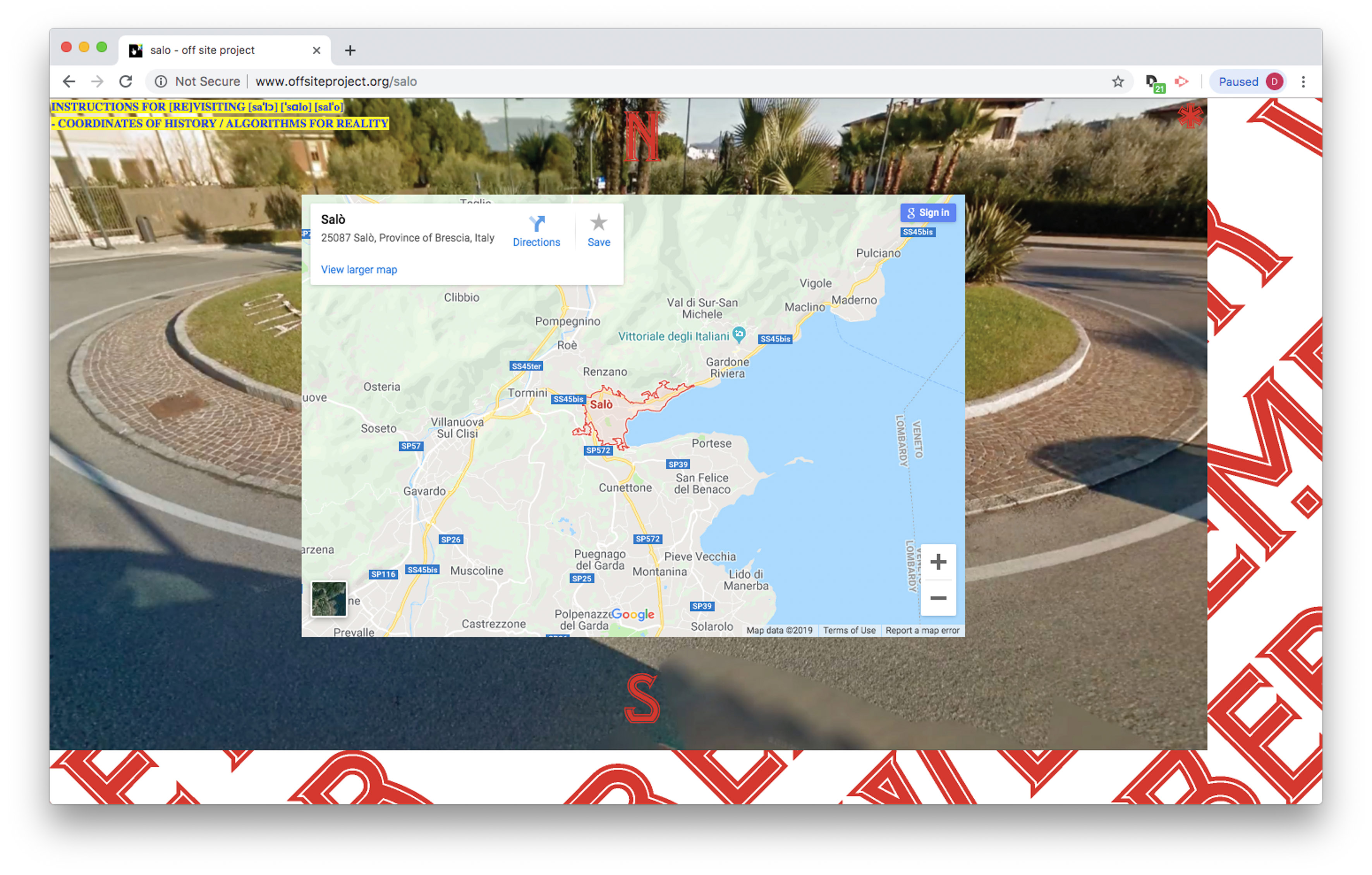1372x875 pixels.
Task: Reload the salo page
Action: tap(126, 81)
